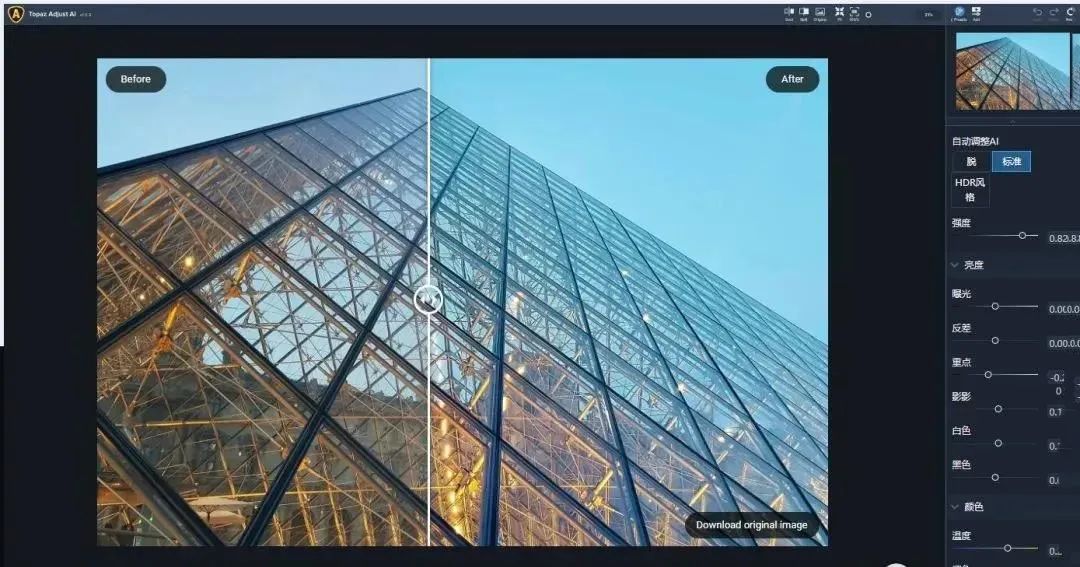Show the Original image view icon
Viewport: 1080px width, 567px height.
(x=820, y=13)
